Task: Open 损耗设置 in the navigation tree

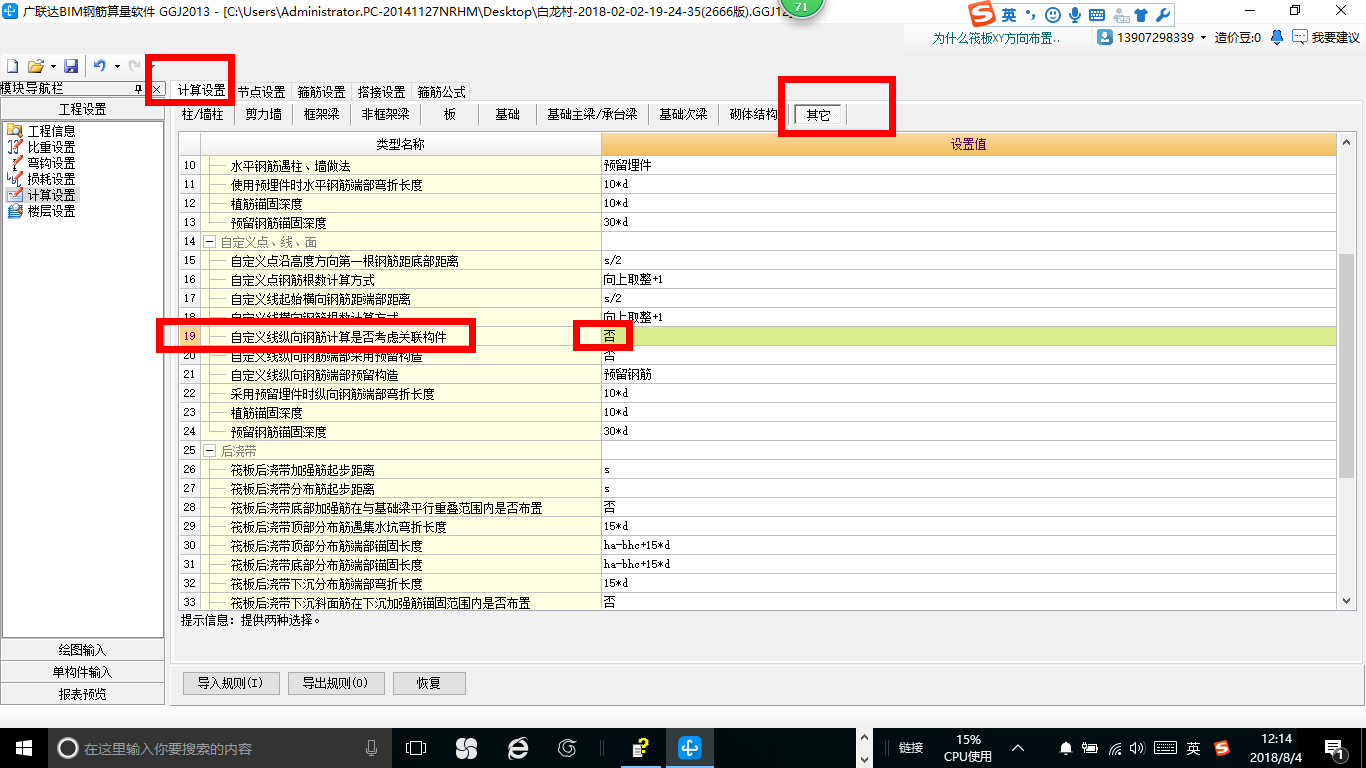Action: tap(51, 179)
